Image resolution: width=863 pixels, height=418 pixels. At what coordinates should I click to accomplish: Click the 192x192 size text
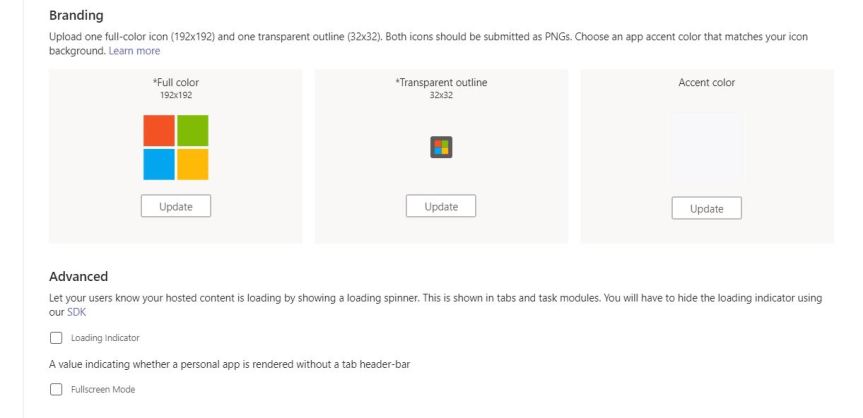(x=176, y=95)
